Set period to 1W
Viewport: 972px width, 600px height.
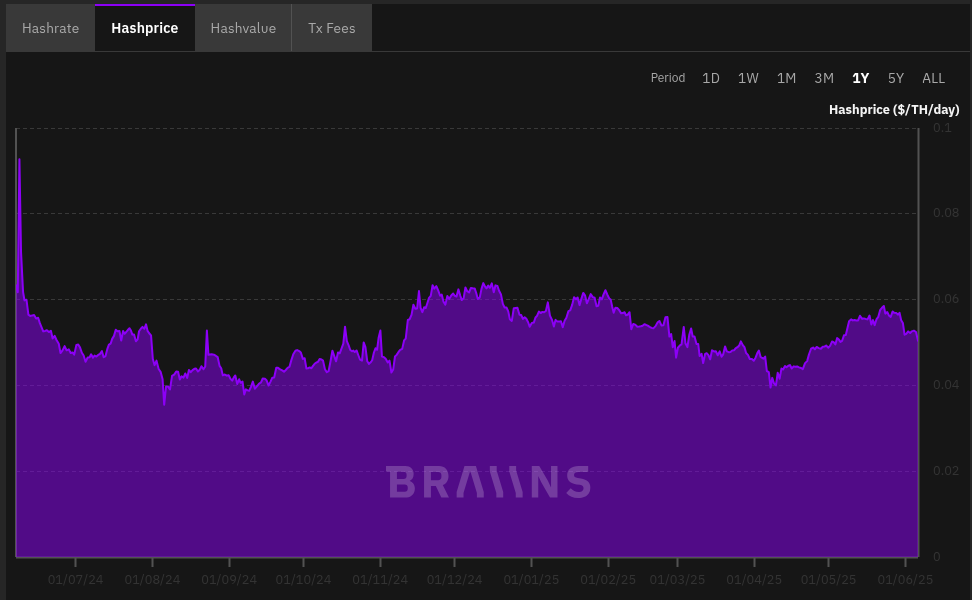tap(748, 78)
